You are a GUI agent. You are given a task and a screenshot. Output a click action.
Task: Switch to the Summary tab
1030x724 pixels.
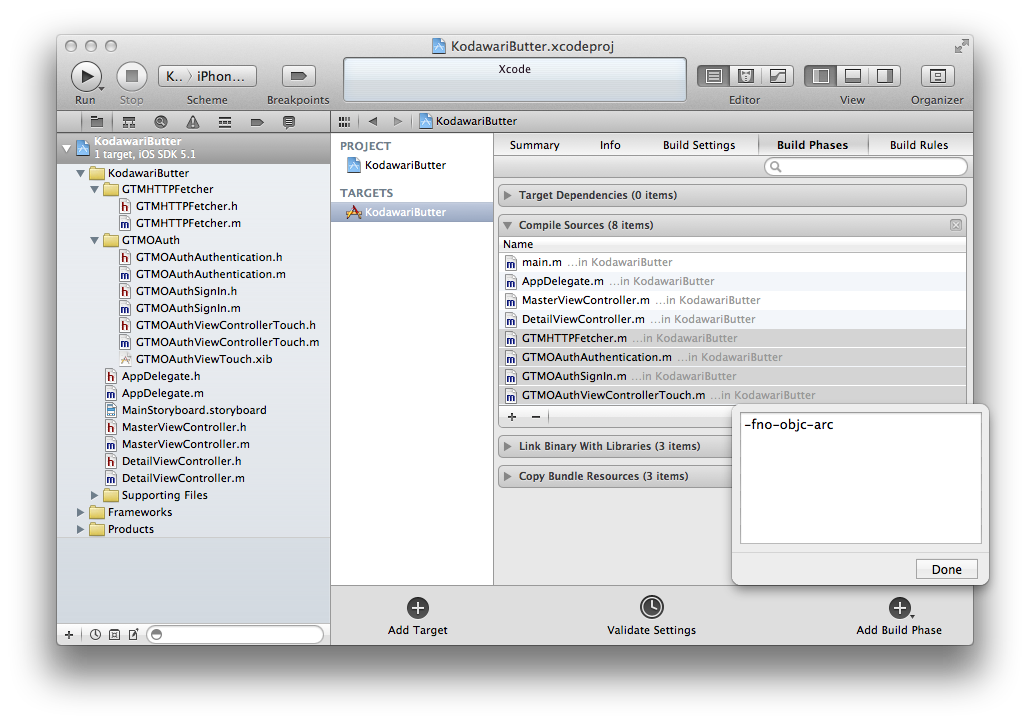pos(535,145)
